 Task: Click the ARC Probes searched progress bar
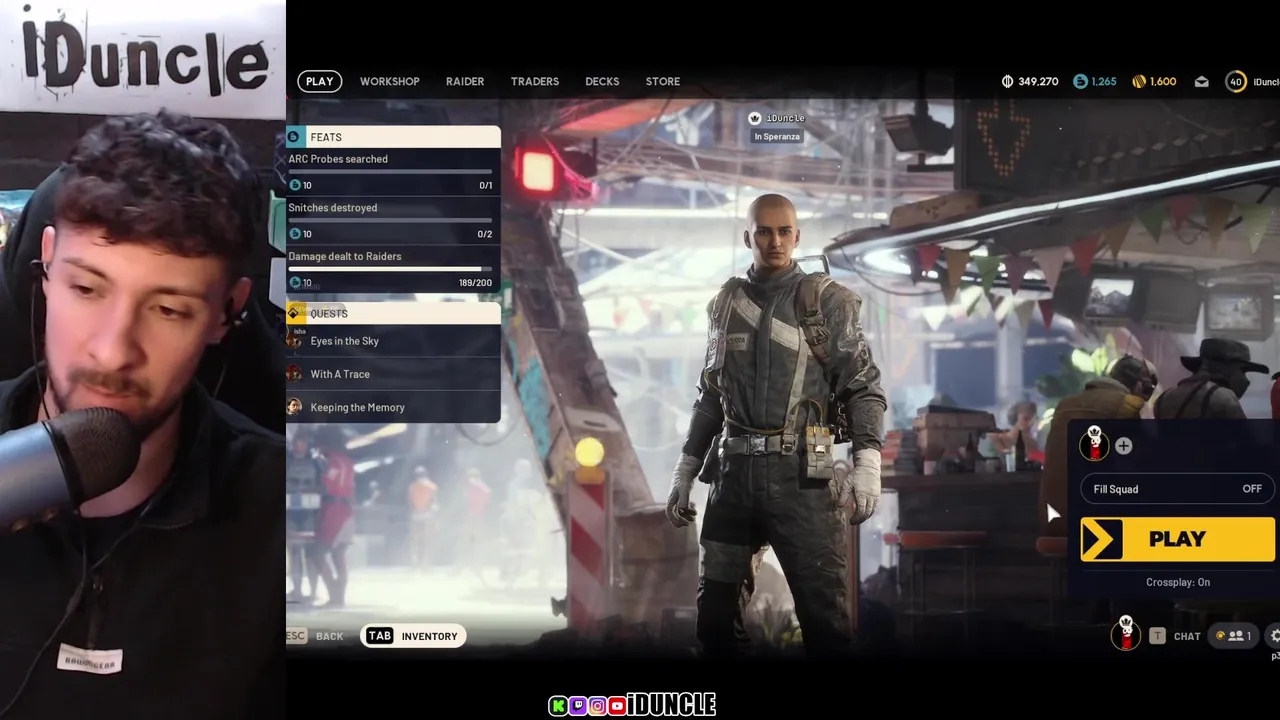390,171
